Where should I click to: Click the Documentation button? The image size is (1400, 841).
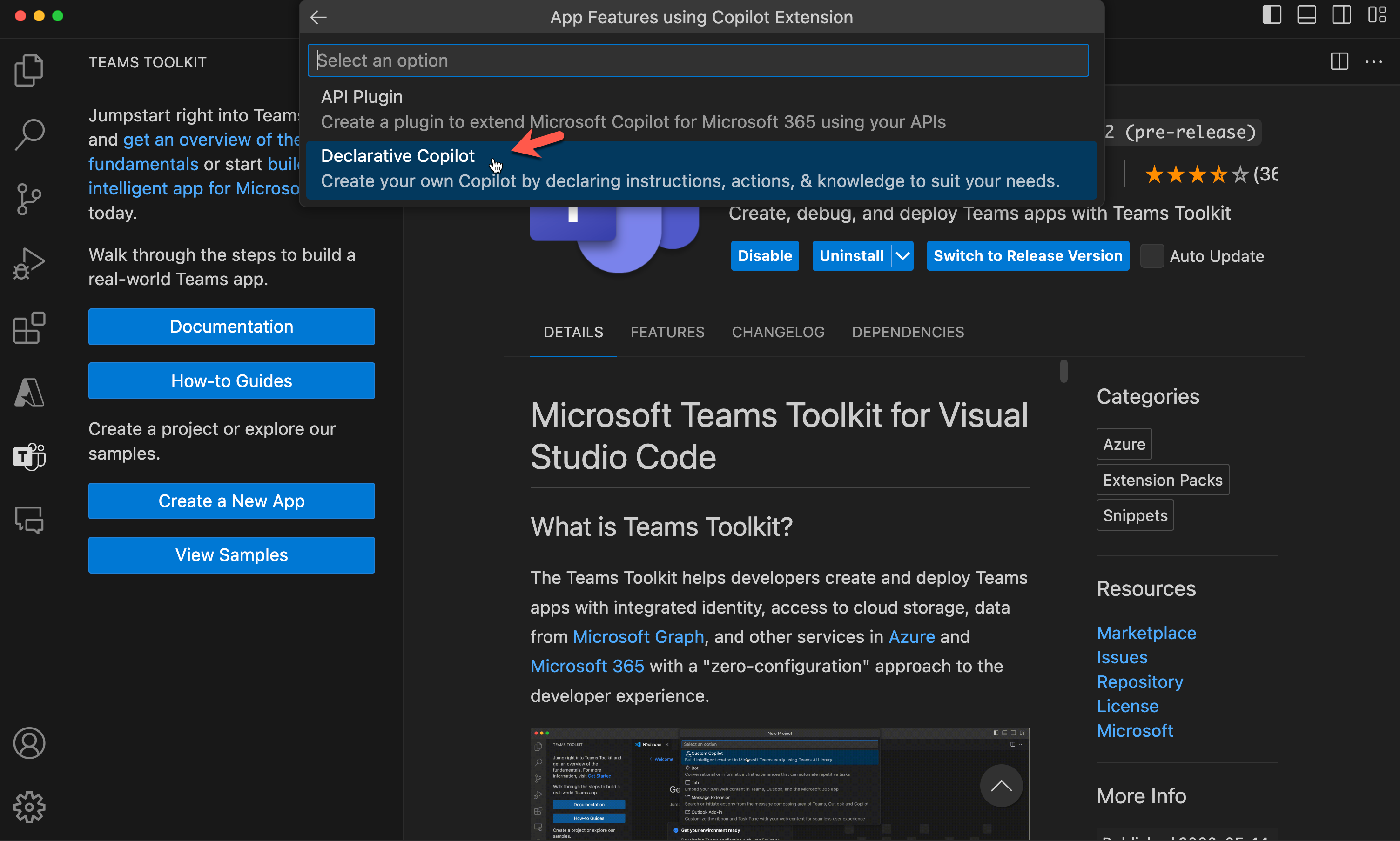pos(232,326)
